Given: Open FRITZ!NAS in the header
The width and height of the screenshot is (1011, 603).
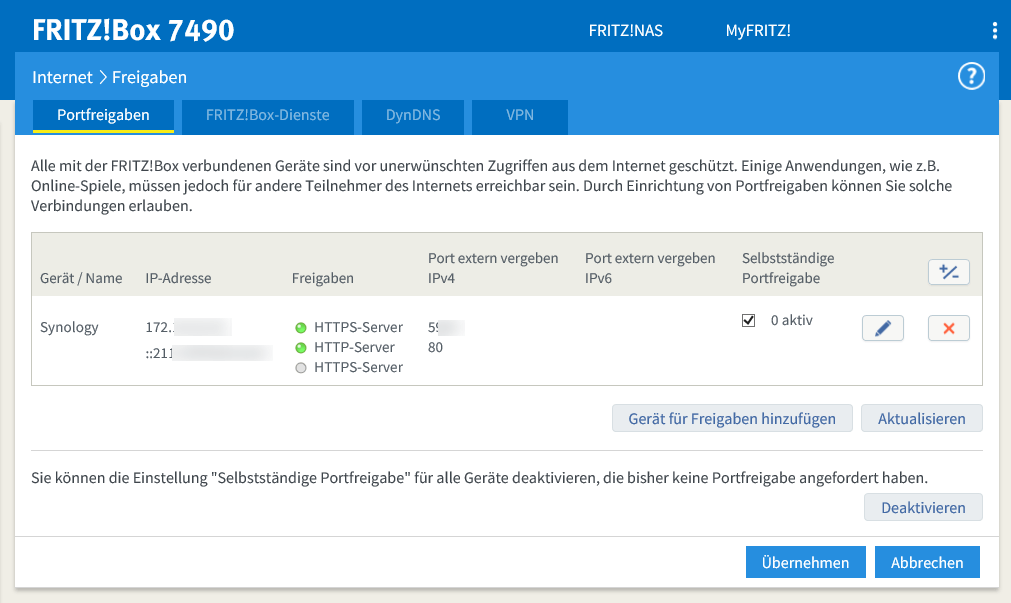Looking at the screenshot, I should point(625,30).
